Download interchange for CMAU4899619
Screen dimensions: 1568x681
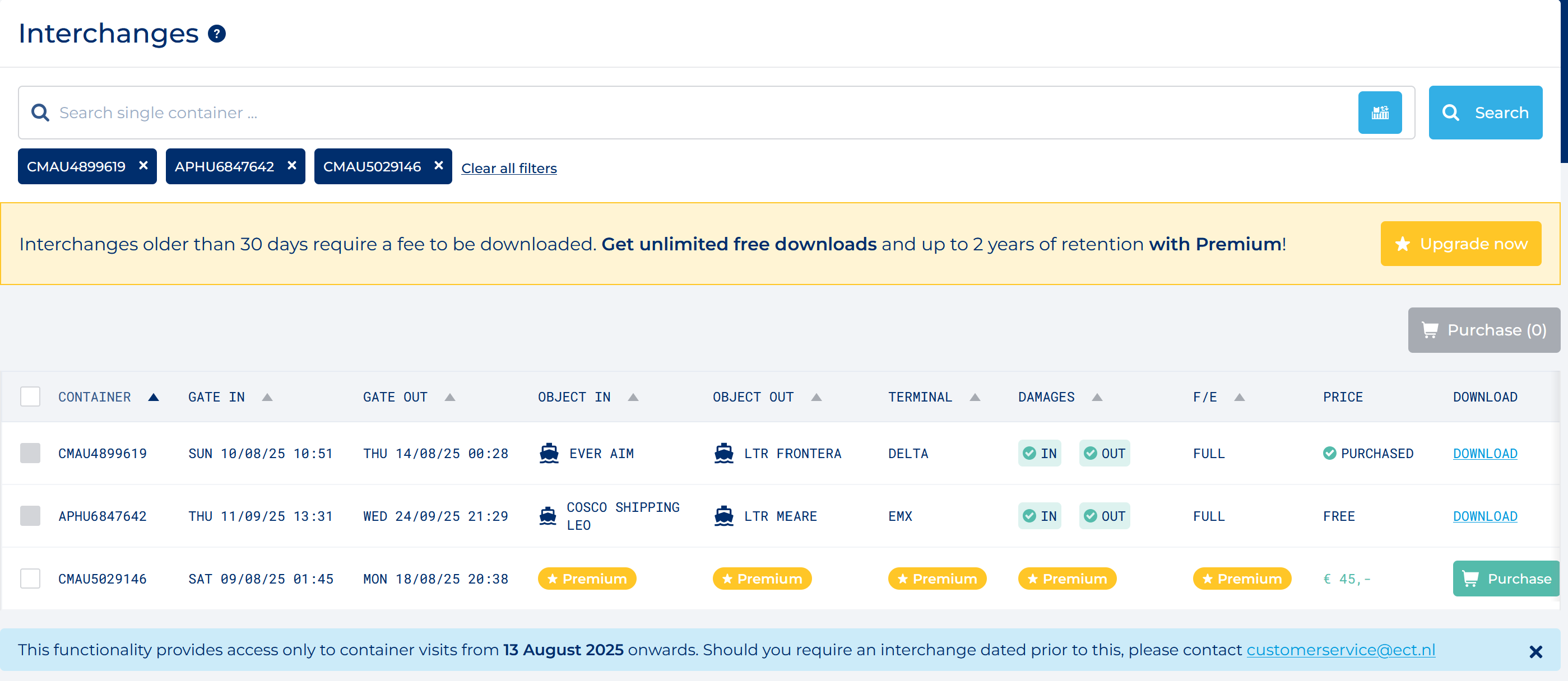[x=1485, y=454]
